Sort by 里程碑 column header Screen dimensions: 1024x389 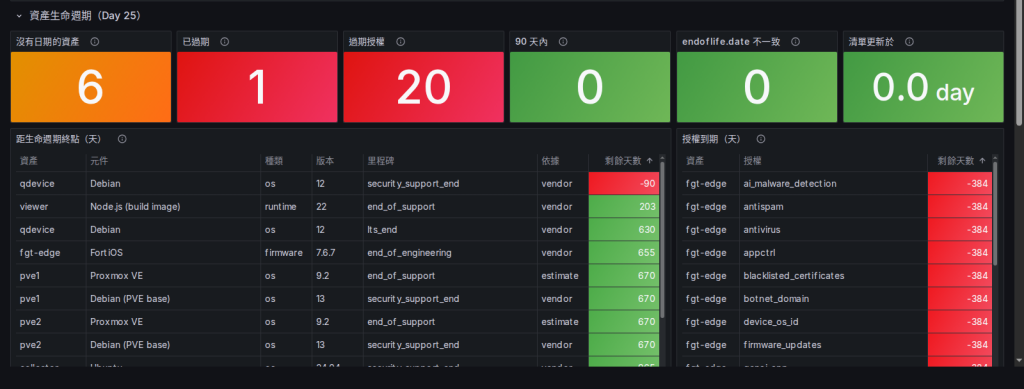click(381, 161)
